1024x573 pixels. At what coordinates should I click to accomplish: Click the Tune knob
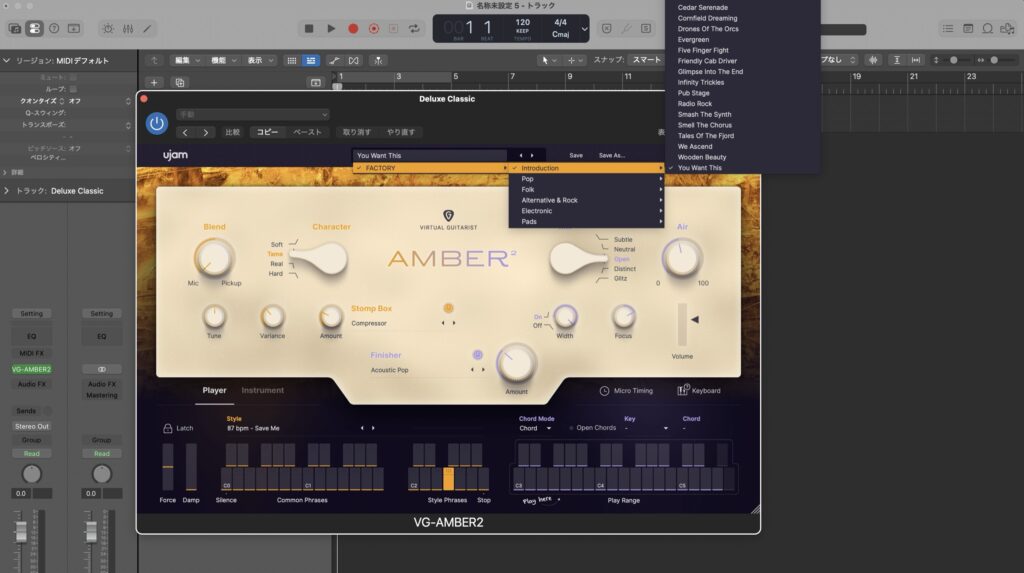[x=214, y=317]
